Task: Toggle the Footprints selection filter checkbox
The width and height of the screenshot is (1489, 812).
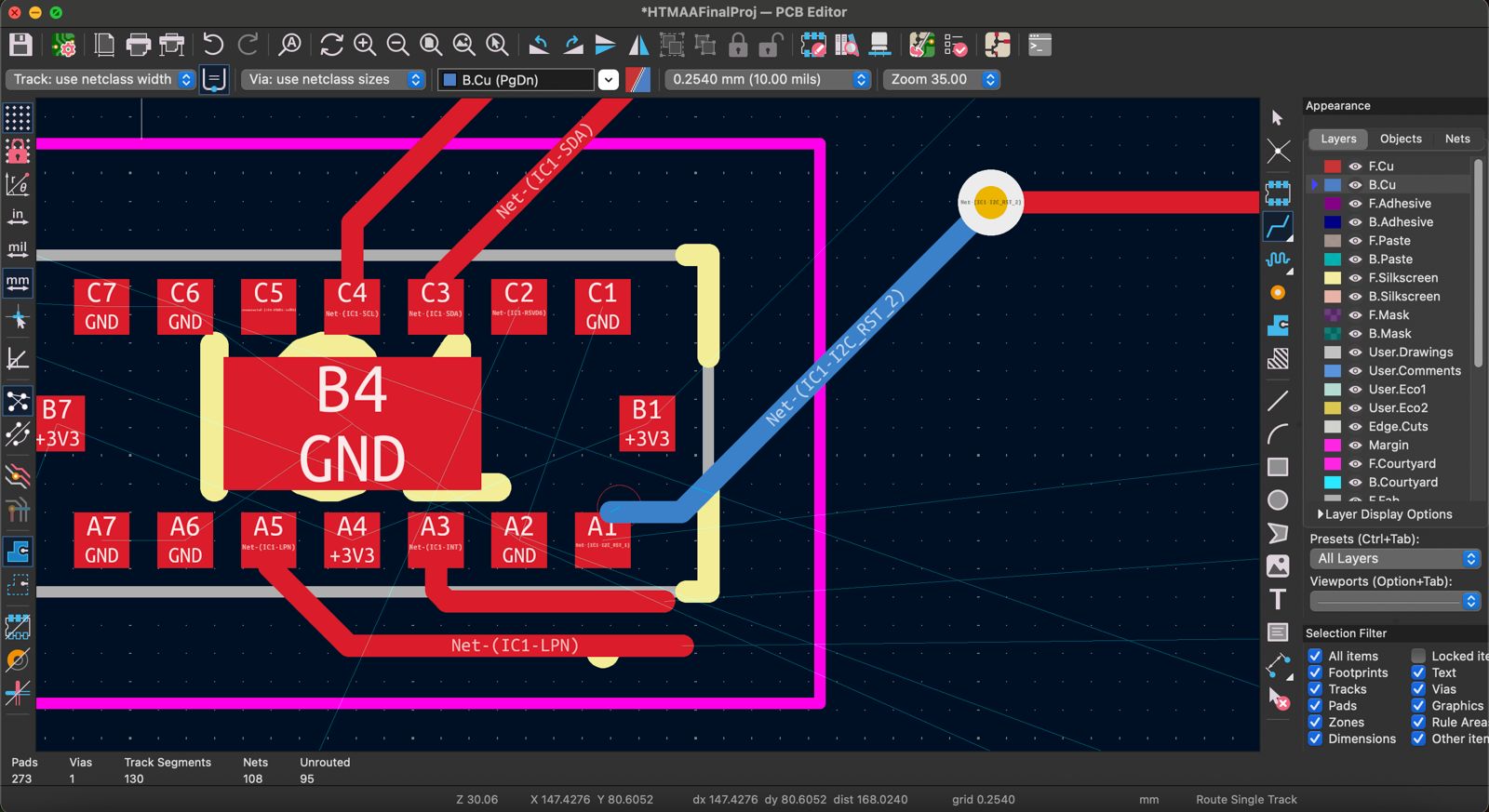Action: [x=1315, y=672]
